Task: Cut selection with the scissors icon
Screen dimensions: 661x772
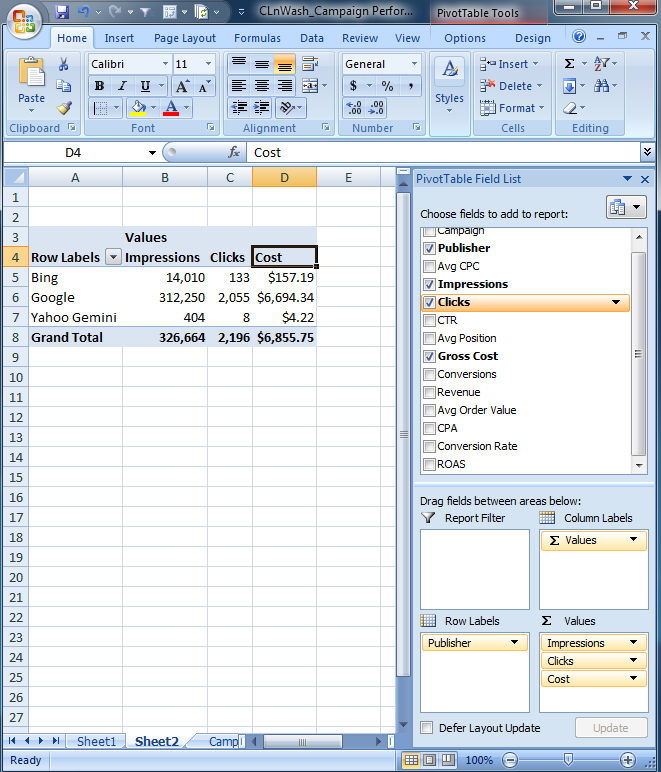Action: point(63,64)
